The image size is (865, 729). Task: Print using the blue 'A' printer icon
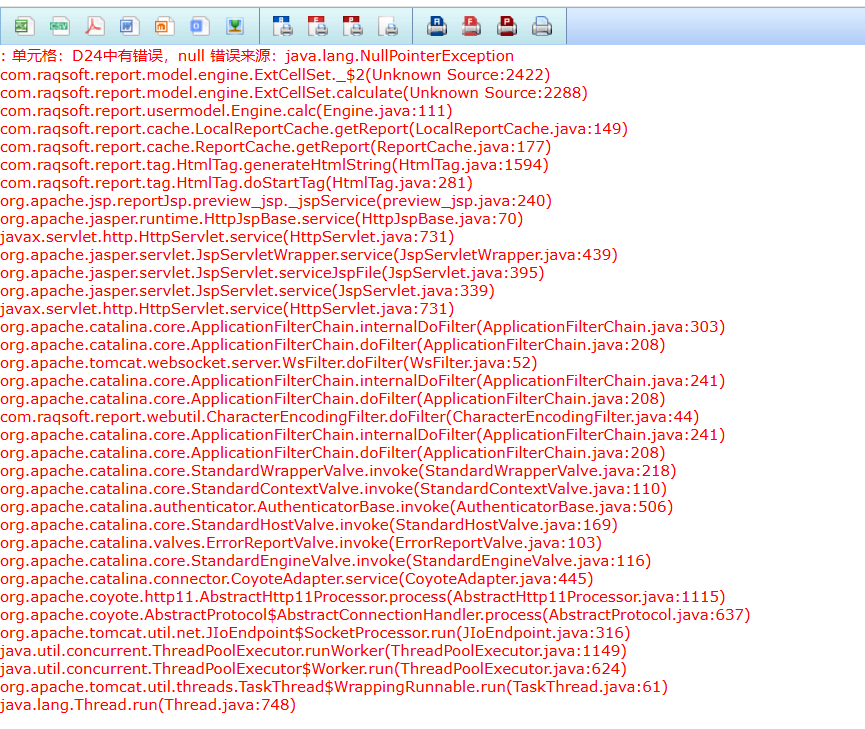(x=436, y=26)
